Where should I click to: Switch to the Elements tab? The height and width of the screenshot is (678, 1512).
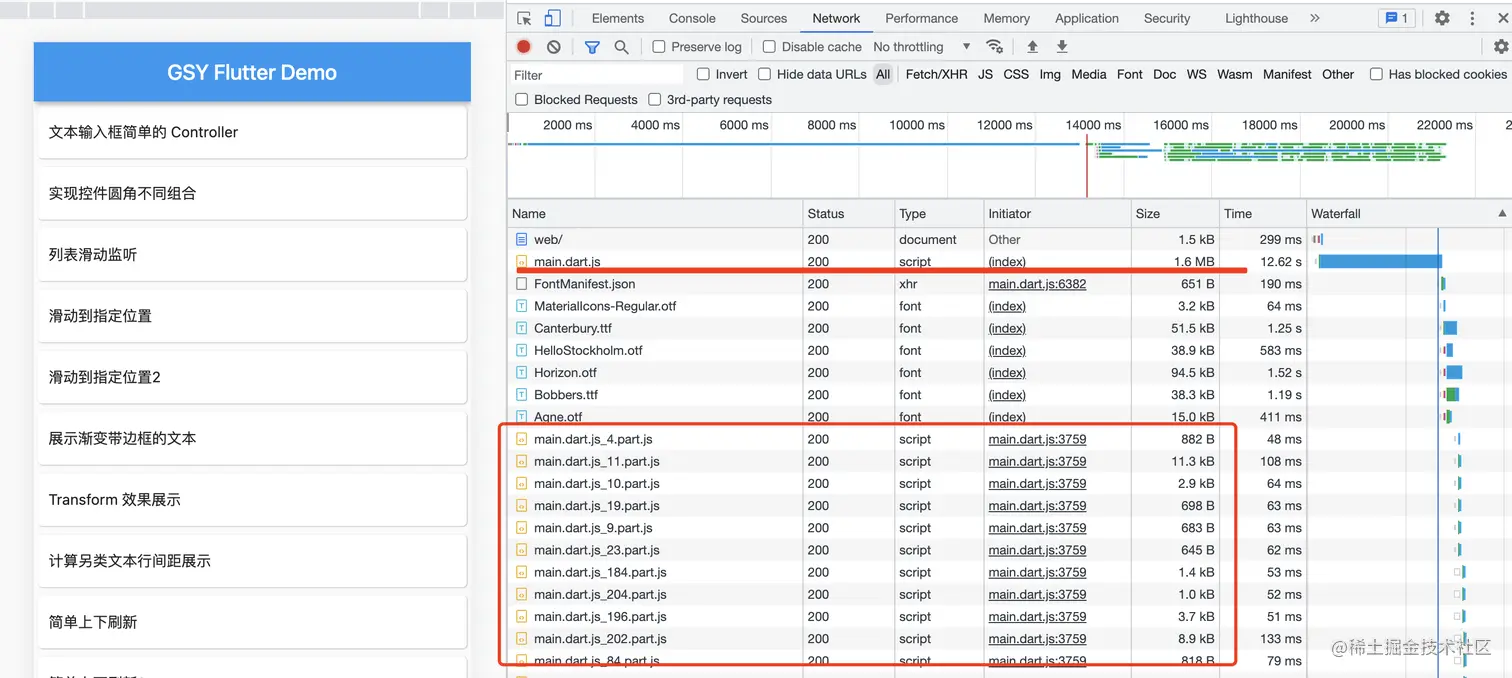point(618,18)
